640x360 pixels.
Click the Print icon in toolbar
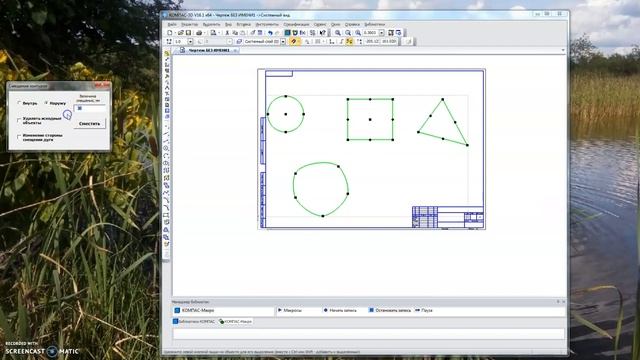click(199, 33)
